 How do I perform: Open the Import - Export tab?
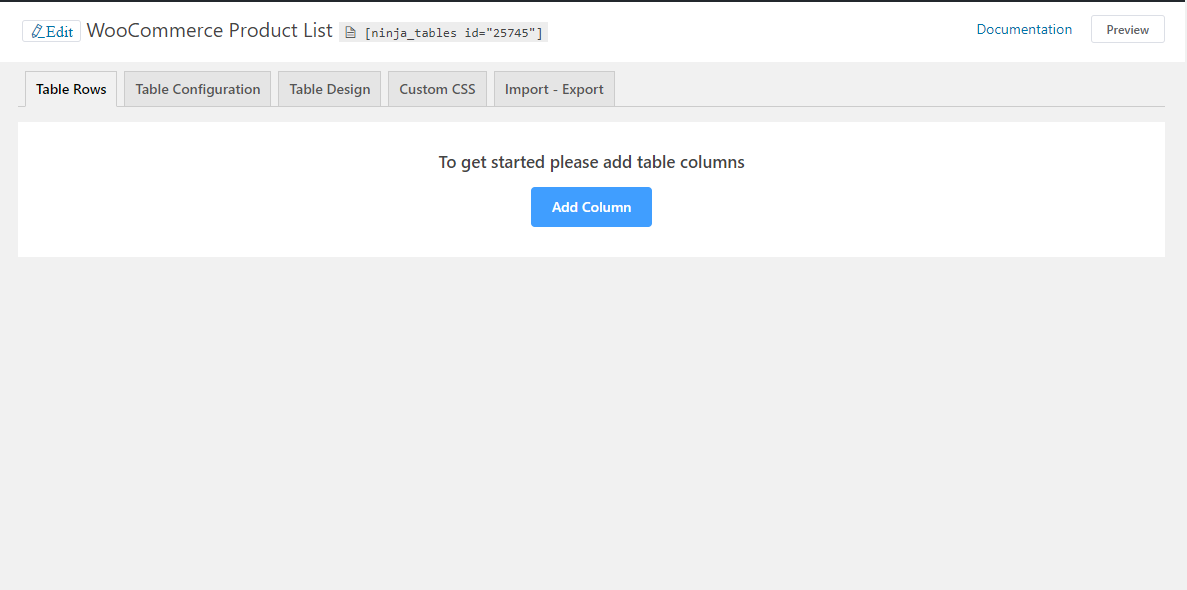pos(554,89)
